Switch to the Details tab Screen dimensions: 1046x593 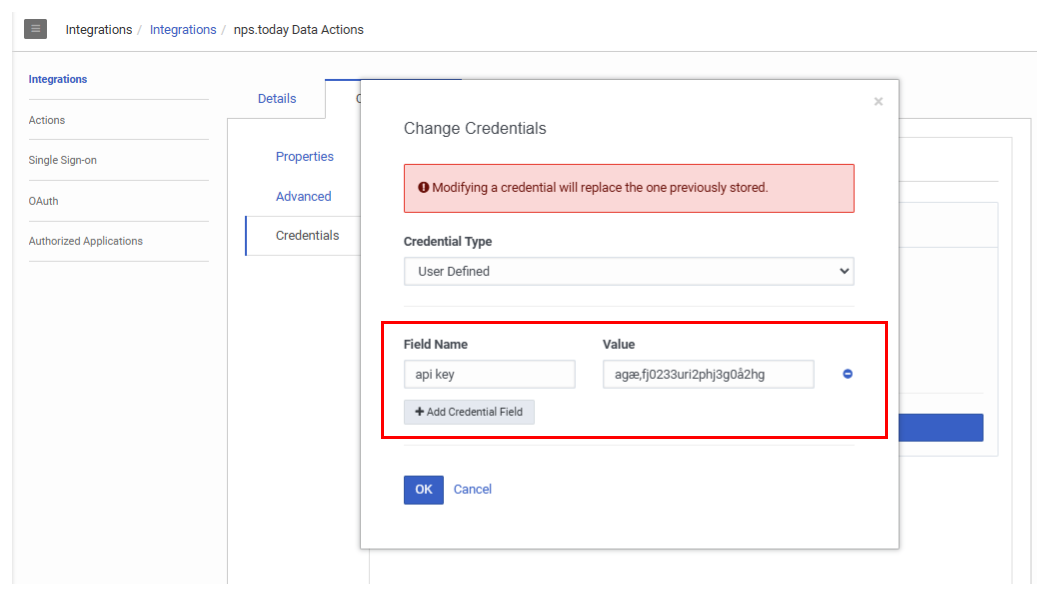277,98
